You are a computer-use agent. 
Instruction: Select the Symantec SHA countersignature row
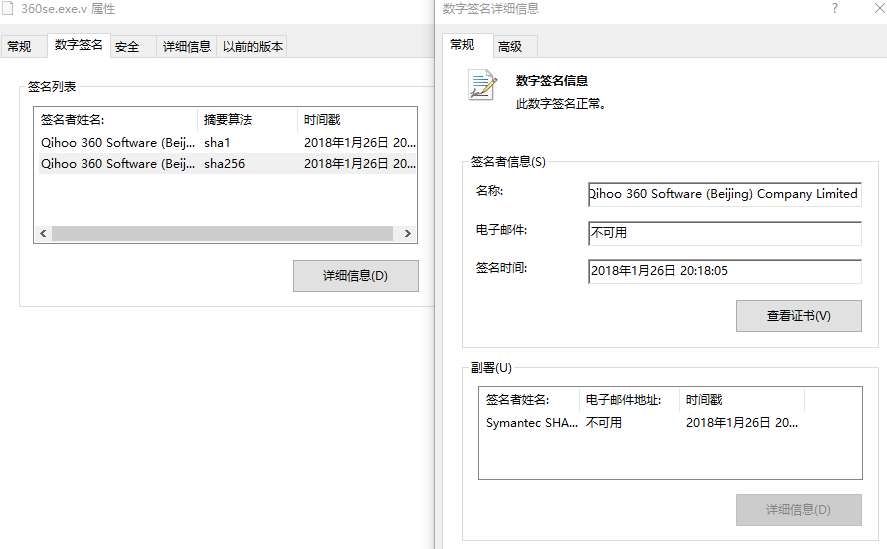click(640, 423)
